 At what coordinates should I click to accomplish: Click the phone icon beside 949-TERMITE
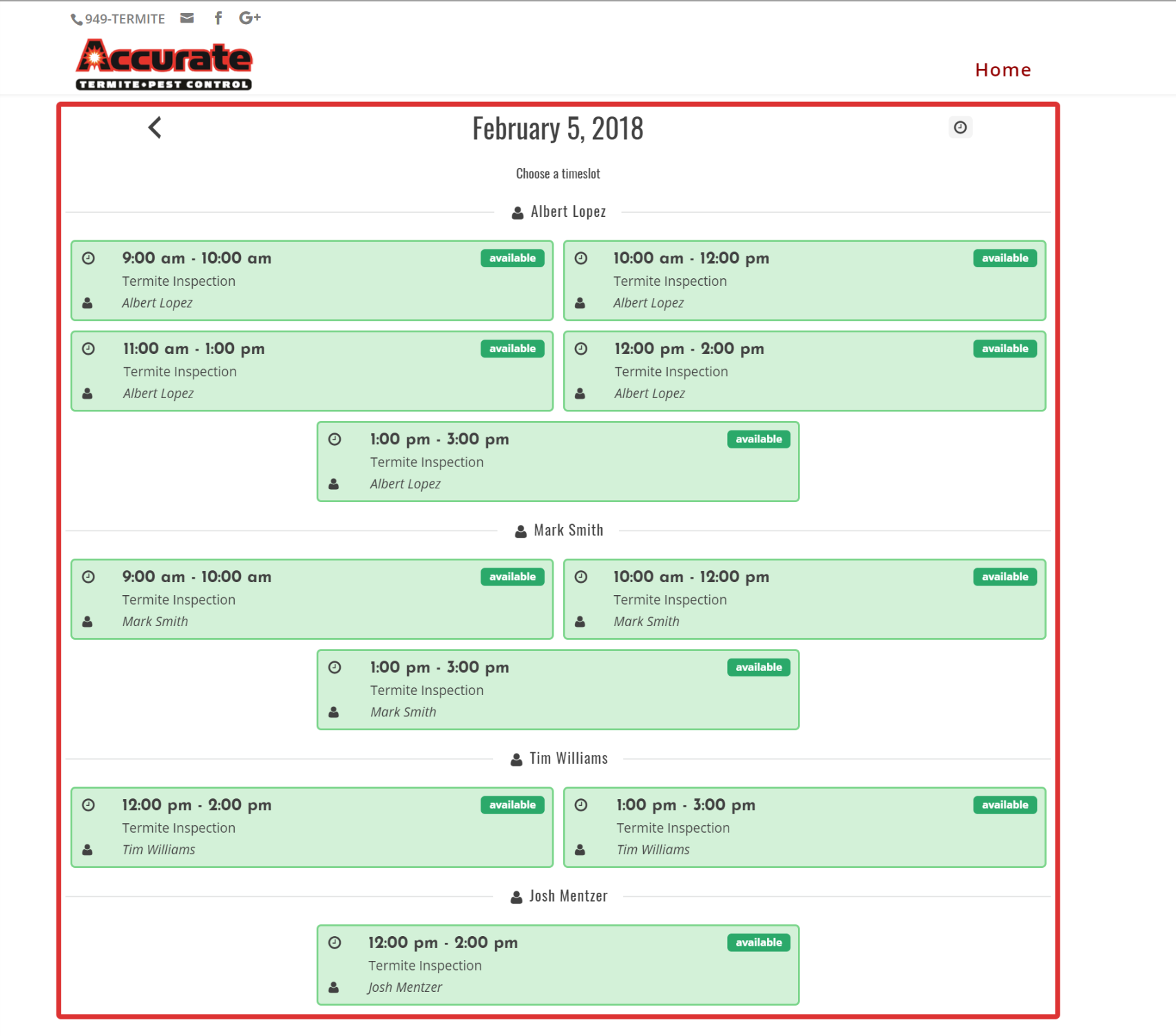[76, 20]
